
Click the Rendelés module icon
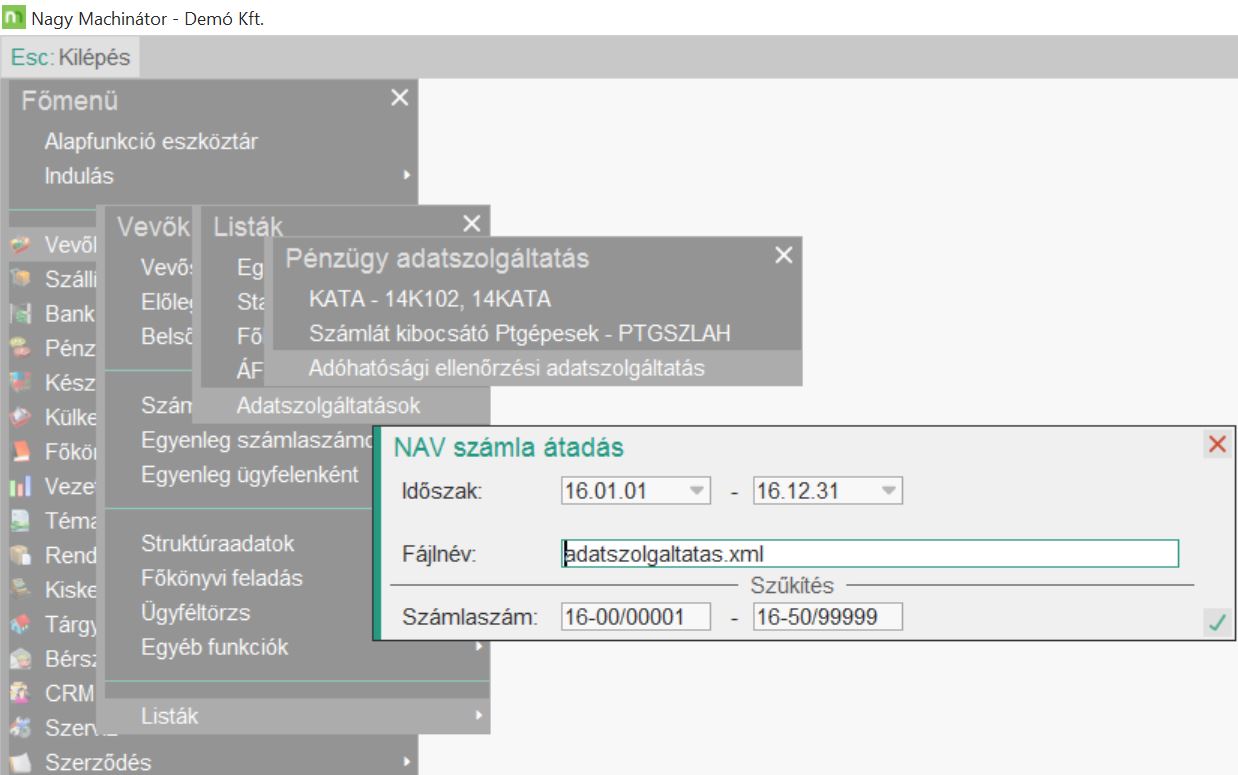click(20, 556)
